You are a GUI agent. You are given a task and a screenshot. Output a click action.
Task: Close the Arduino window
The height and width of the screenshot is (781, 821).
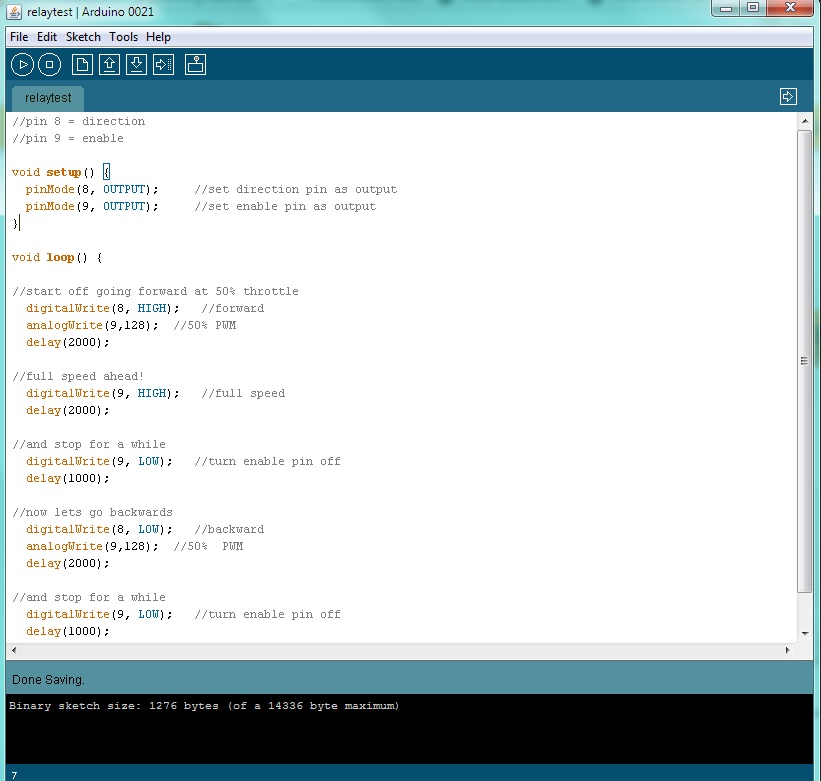790,8
